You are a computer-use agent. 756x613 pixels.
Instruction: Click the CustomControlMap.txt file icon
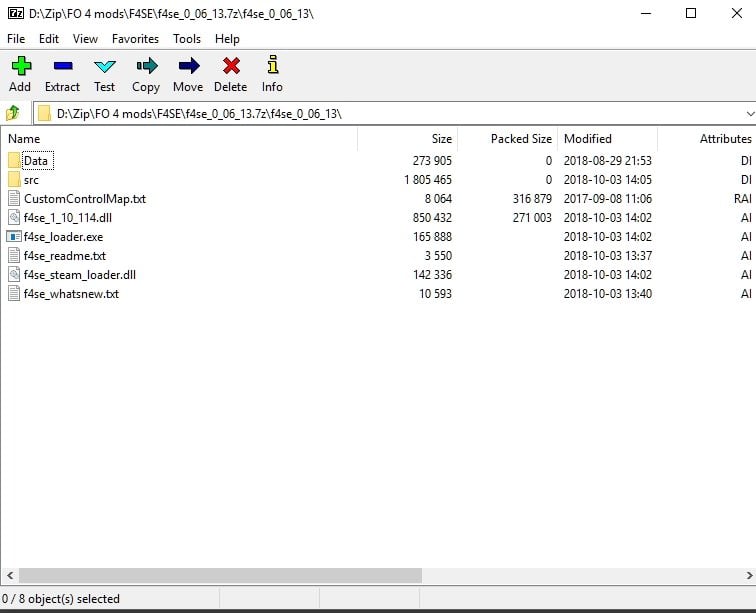[x=14, y=198]
